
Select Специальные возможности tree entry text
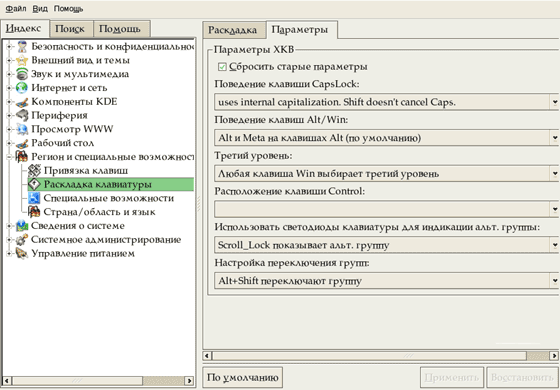[109, 198]
